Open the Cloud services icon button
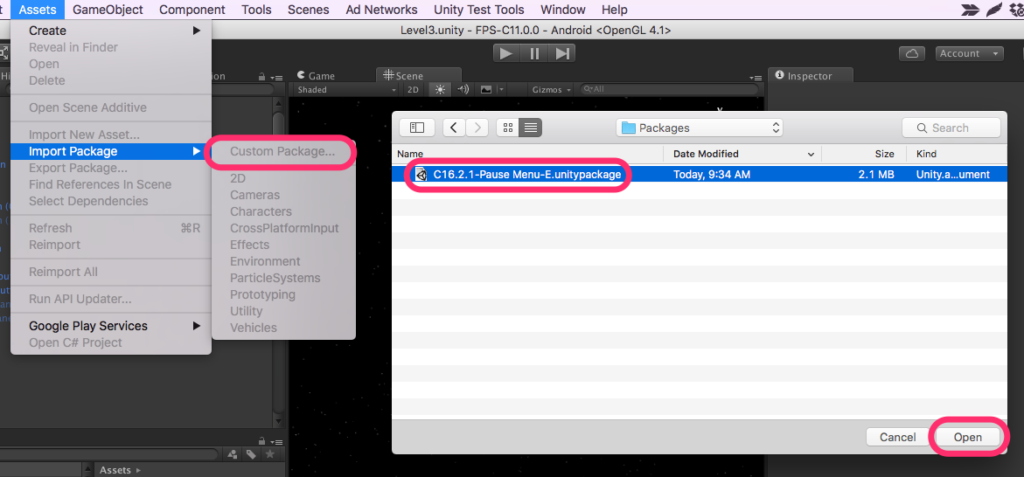1024x477 pixels. coord(913,54)
